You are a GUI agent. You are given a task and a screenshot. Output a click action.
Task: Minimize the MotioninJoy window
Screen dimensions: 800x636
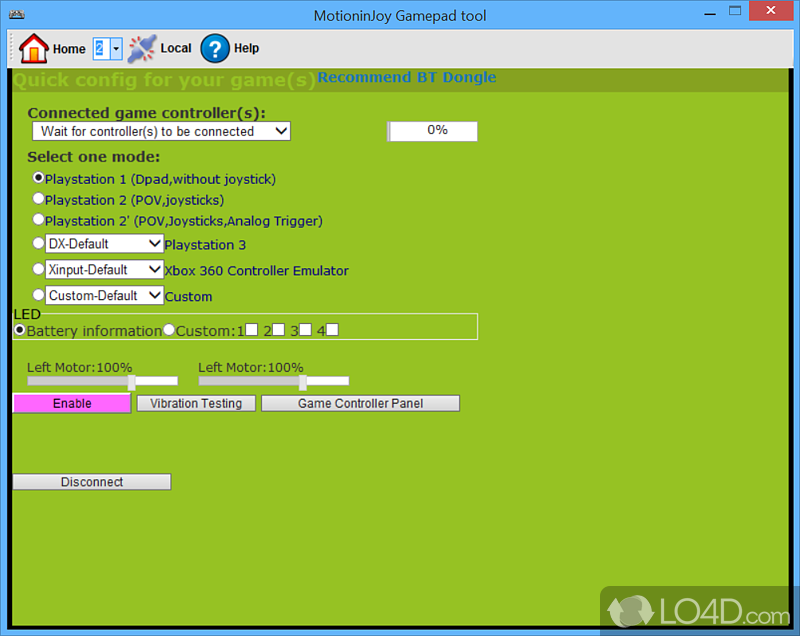tap(710, 12)
